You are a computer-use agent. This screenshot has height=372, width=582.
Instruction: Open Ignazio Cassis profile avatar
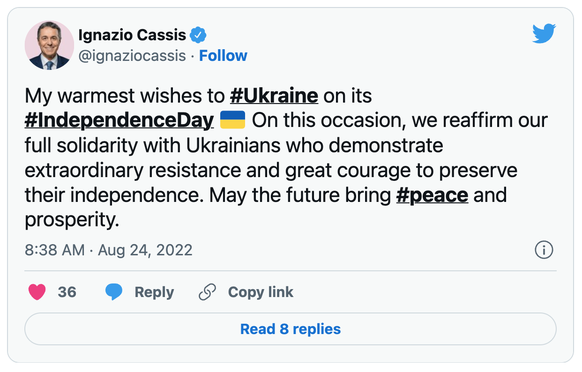point(49,45)
